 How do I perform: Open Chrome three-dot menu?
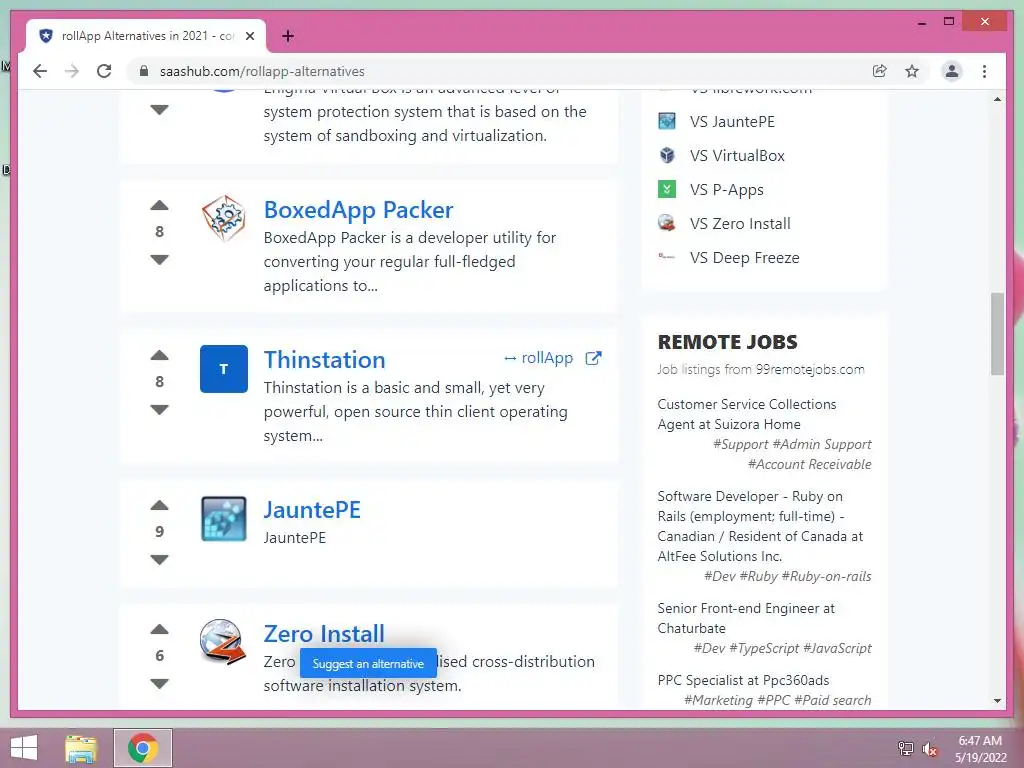pos(984,71)
